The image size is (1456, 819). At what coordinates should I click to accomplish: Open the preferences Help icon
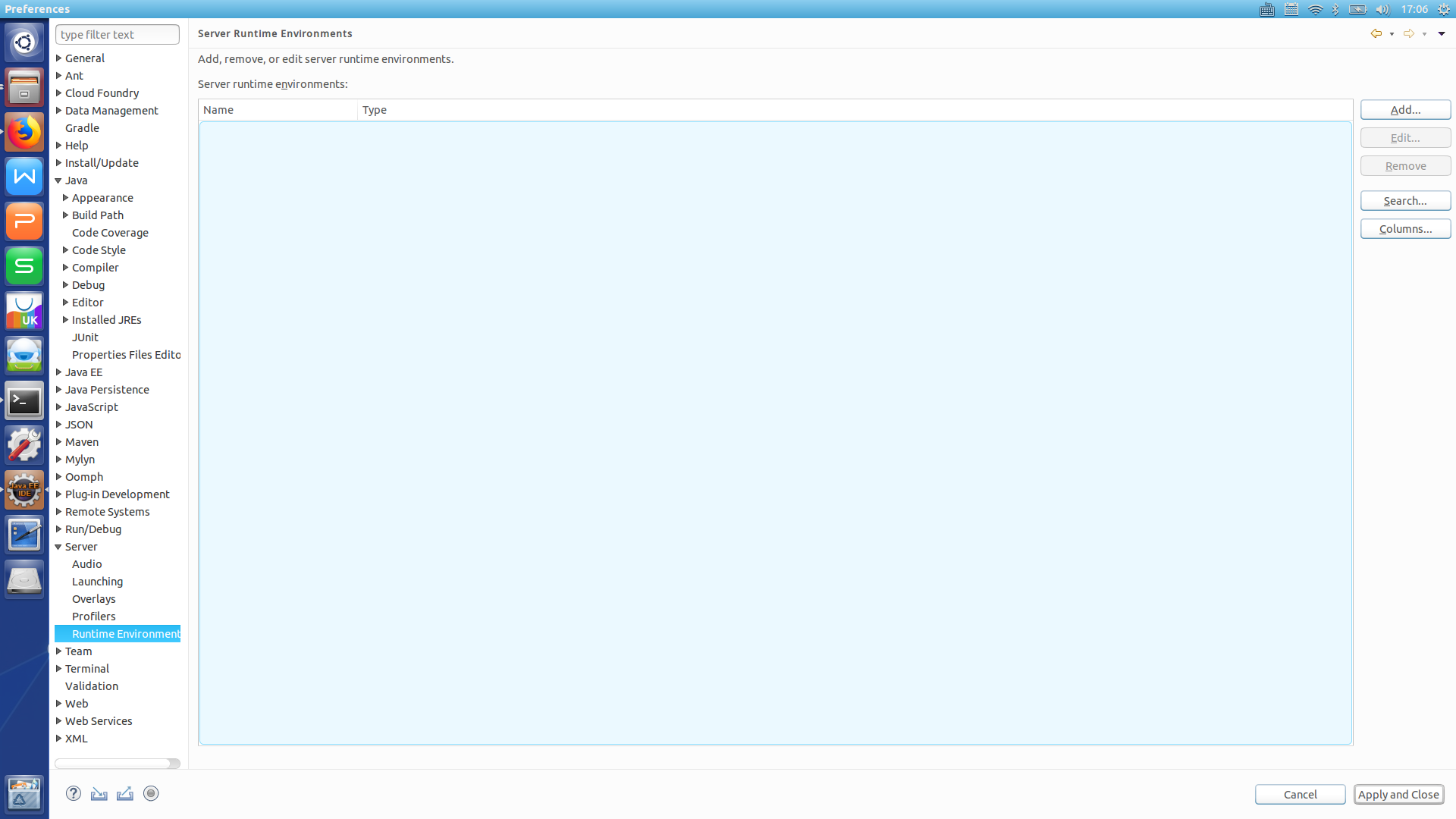click(74, 793)
